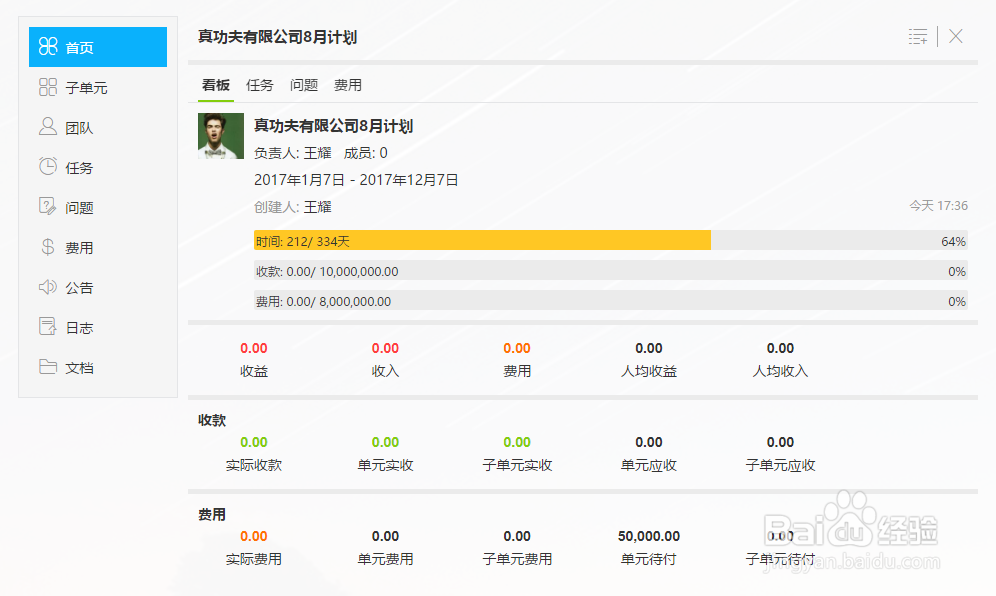Click the project avatar photo
Image resolution: width=996 pixels, height=596 pixels.
coord(221,136)
